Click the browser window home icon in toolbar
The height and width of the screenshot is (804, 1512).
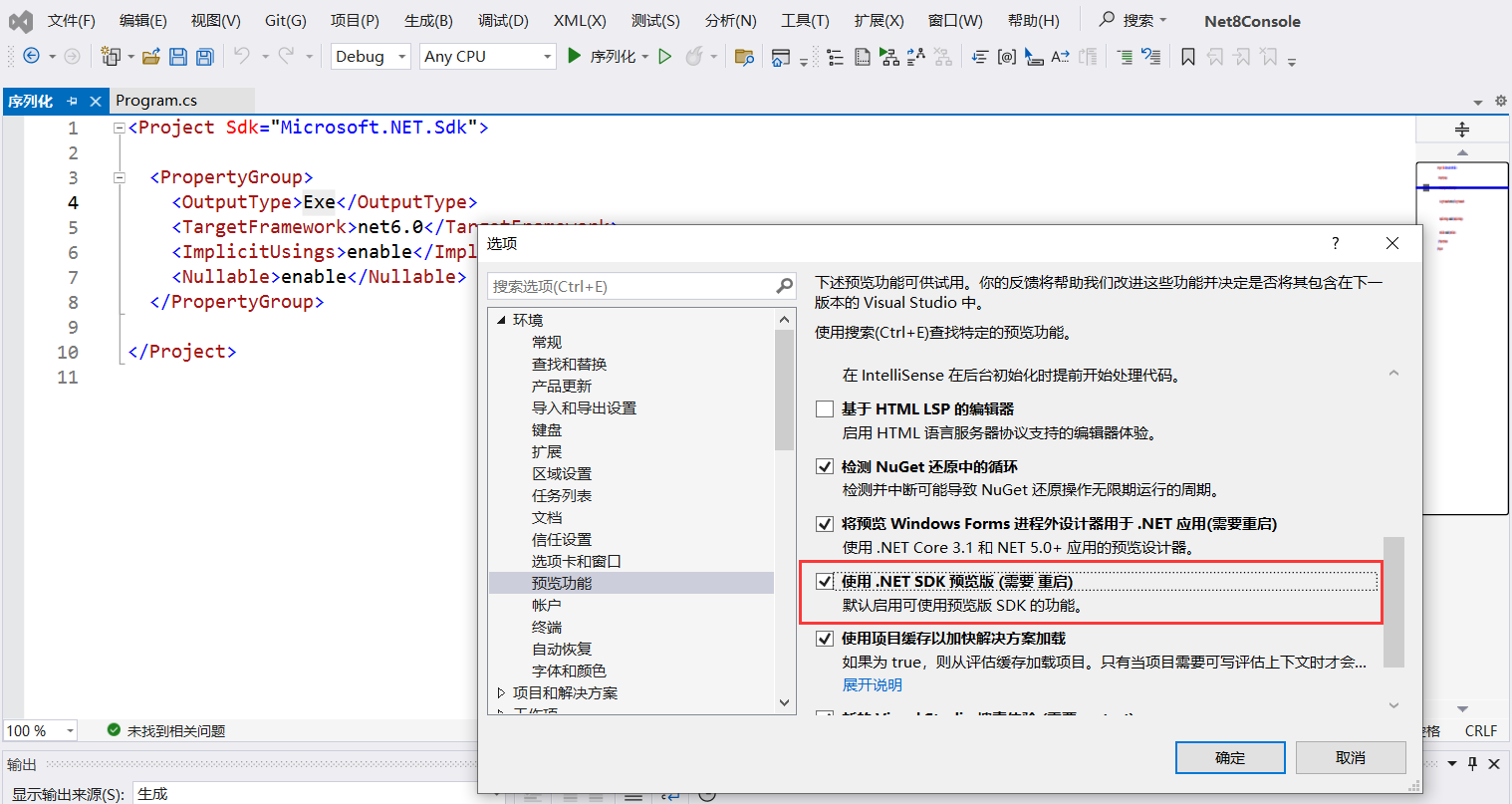[781, 57]
